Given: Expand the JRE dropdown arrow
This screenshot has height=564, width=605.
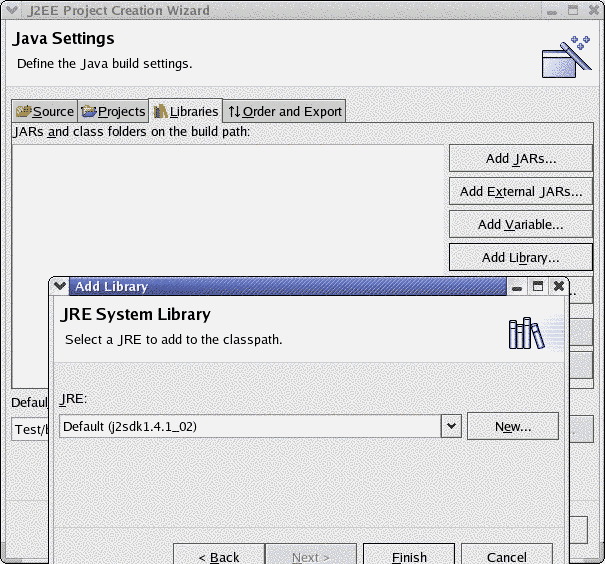Looking at the screenshot, I should coord(450,426).
